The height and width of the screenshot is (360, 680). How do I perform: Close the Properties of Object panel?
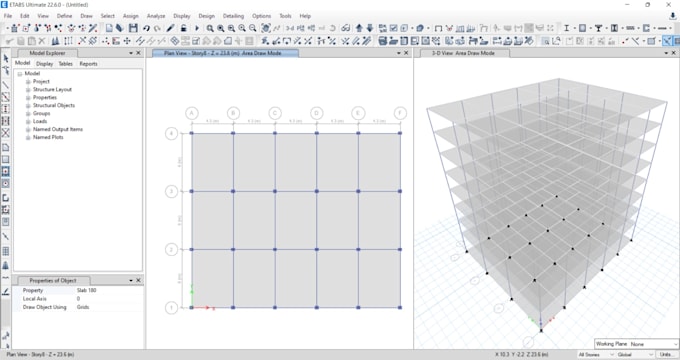point(138,281)
